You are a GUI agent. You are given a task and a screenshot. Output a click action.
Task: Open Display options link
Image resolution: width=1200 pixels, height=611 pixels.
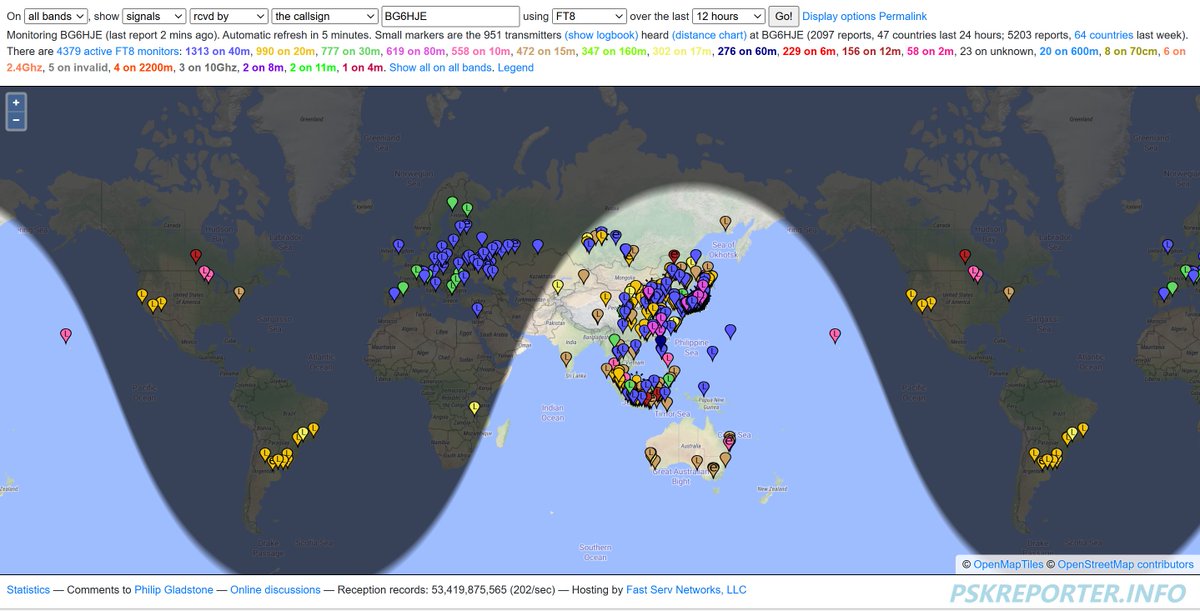click(839, 17)
